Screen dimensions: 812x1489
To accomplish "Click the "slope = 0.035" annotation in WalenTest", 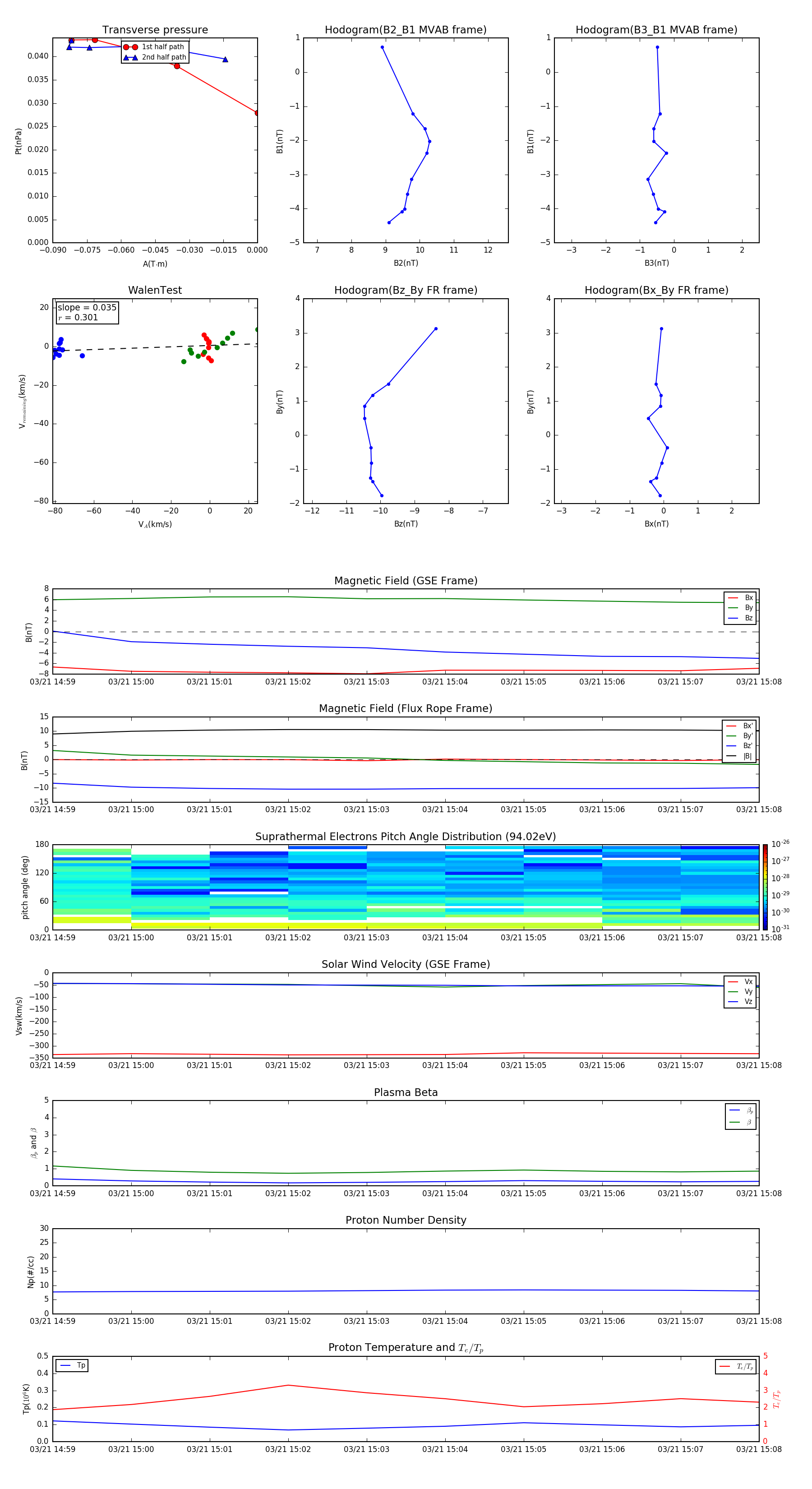I will coord(87,308).
